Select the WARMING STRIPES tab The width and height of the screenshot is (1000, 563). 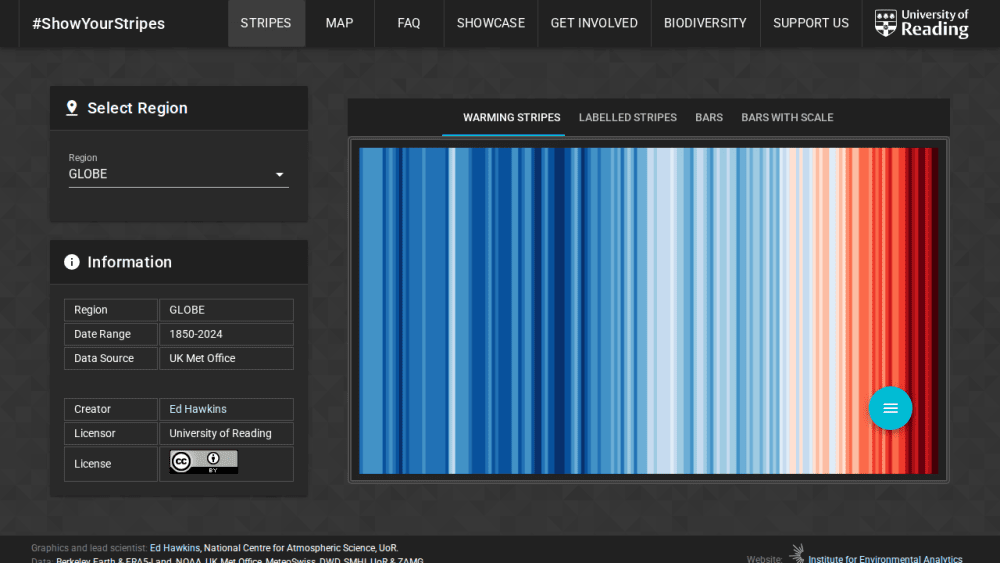click(x=511, y=117)
